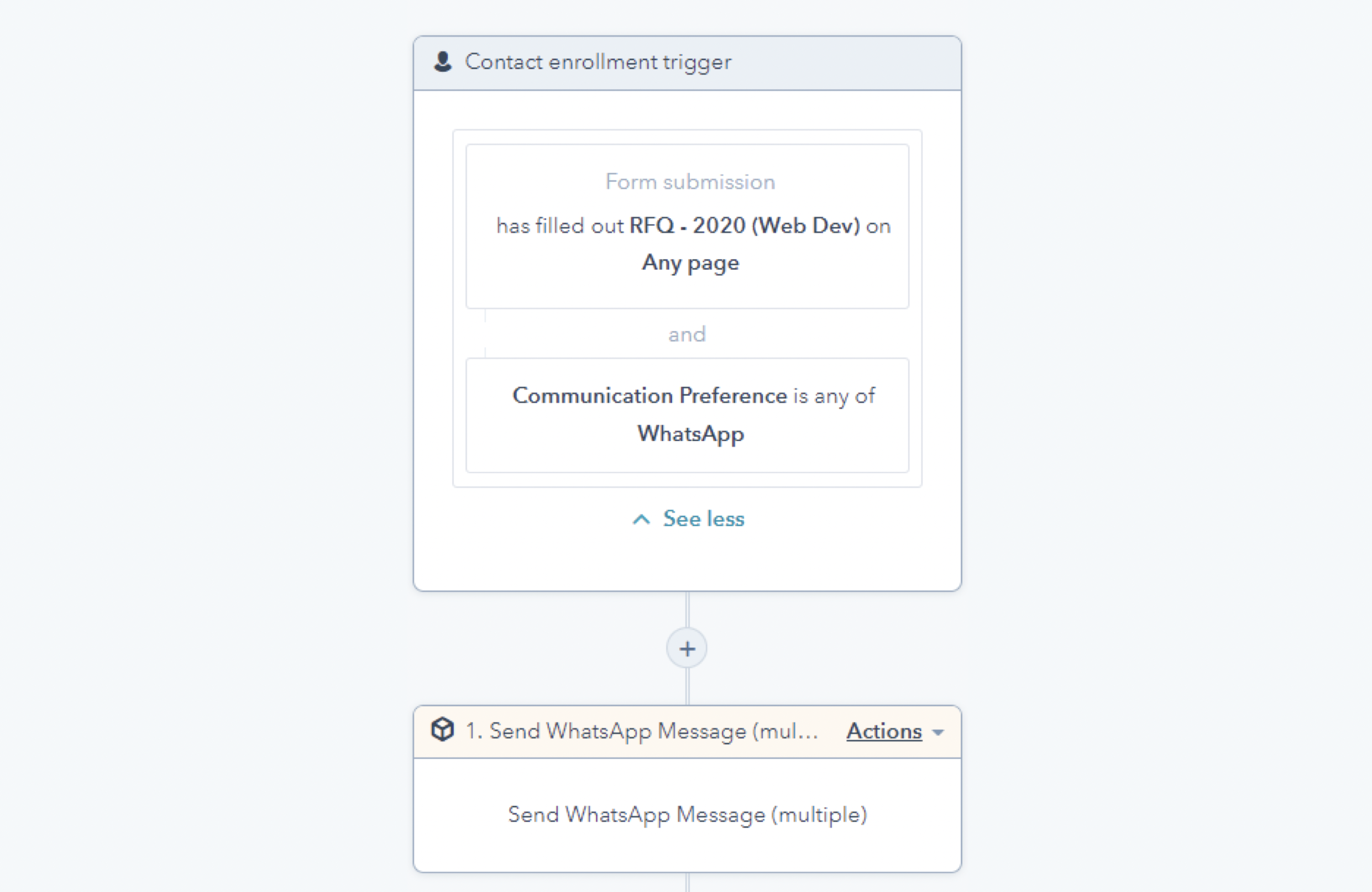Open the Send WhatsApp Message (multiple) action body

(x=687, y=815)
